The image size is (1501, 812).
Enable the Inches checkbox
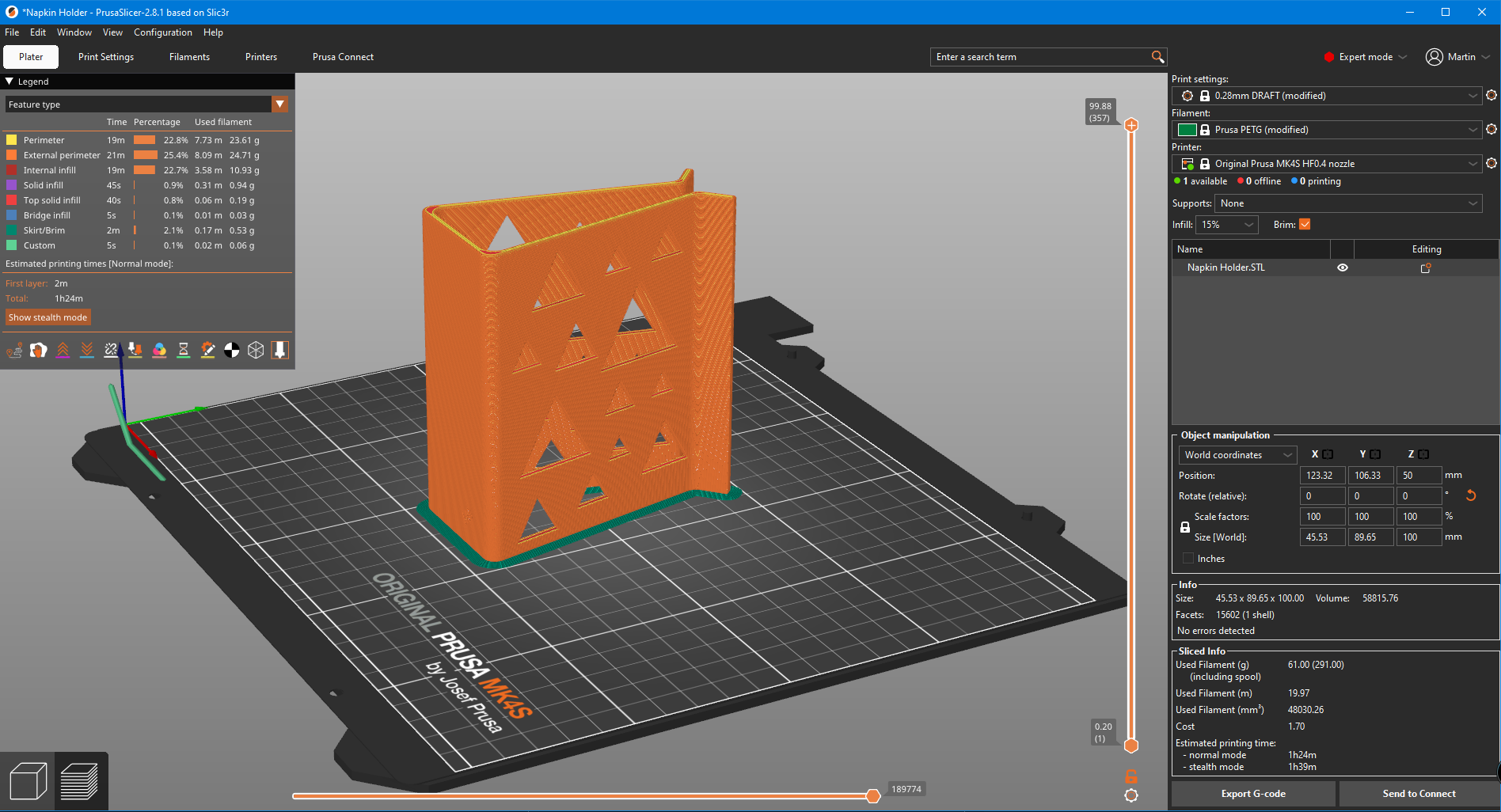(x=1188, y=559)
